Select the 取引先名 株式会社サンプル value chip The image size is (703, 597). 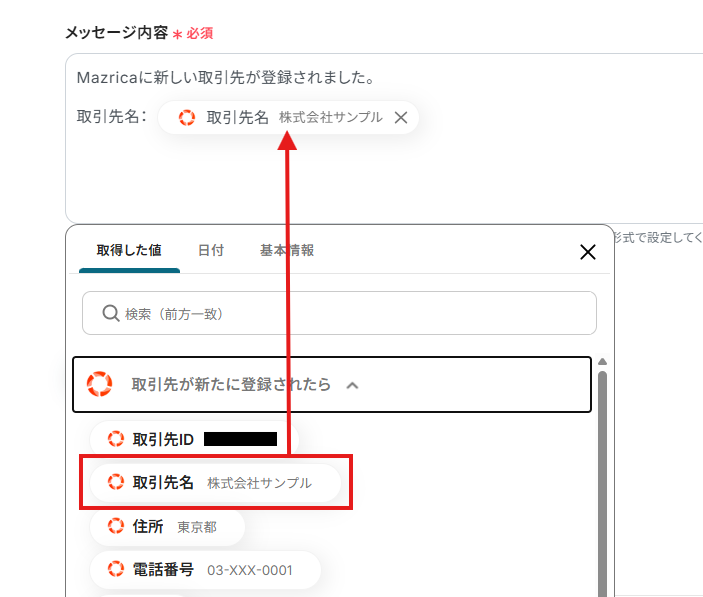coord(216,483)
